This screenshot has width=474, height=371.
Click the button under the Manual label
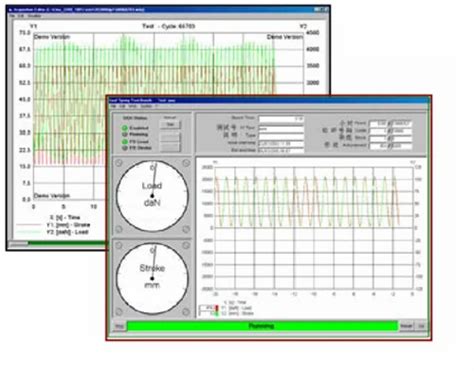170,124
